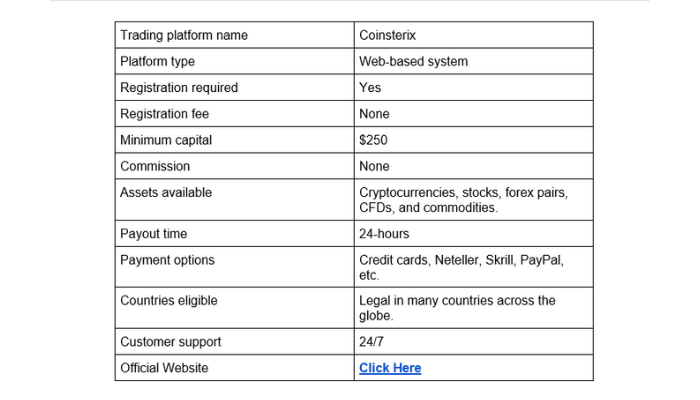Select the "Cryptocurrencies, stocks, forex pairs" text
The height and width of the screenshot is (400, 700).
point(462,192)
